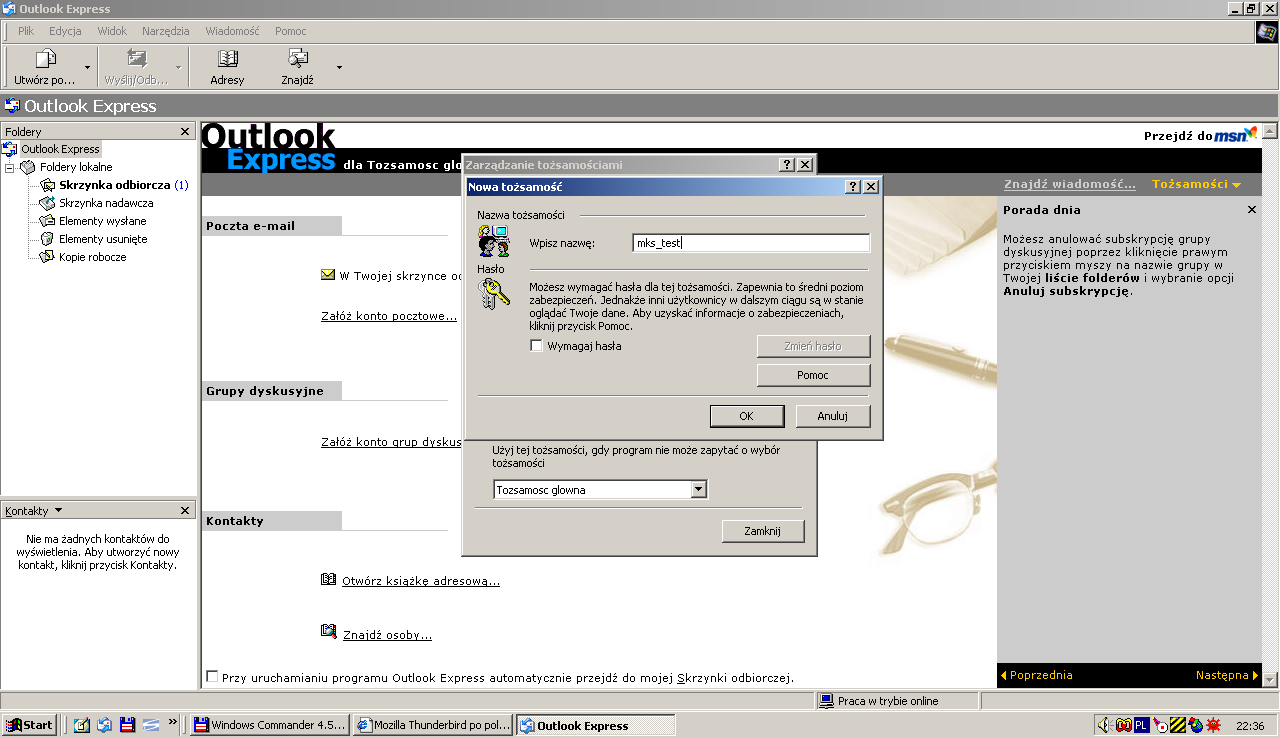Viewport: 1280px width, 738px height.
Task: Close the Porada dnia tip panel
Action: point(1252,210)
